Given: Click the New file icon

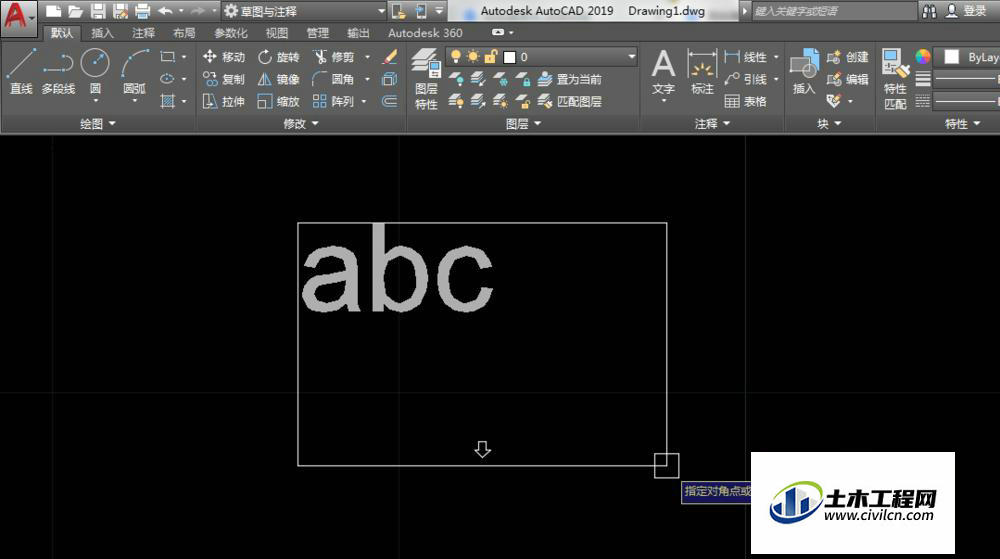Looking at the screenshot, I should point(54,11).
